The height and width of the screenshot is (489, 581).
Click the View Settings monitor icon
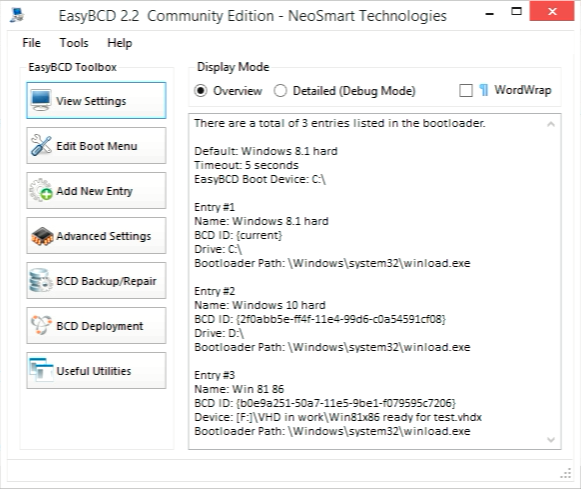tap(41, 100)
